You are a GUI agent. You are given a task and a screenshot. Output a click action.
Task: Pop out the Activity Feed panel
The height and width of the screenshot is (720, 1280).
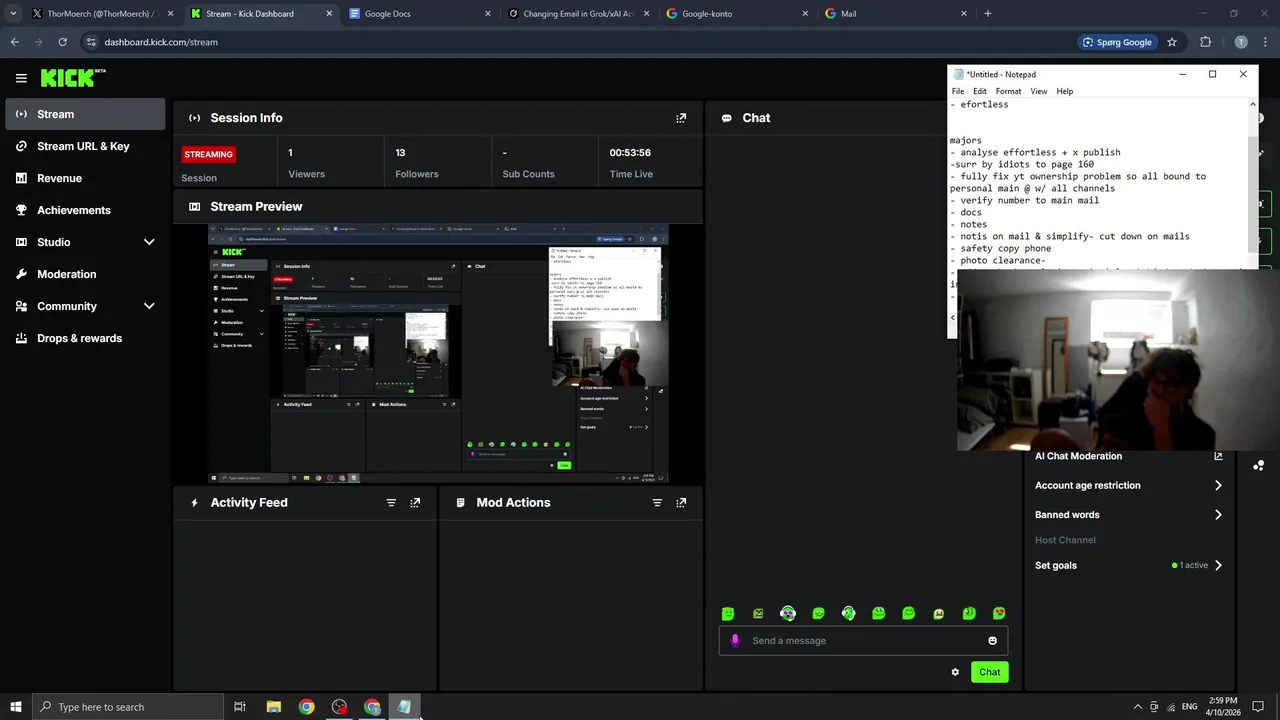point(415,503)
